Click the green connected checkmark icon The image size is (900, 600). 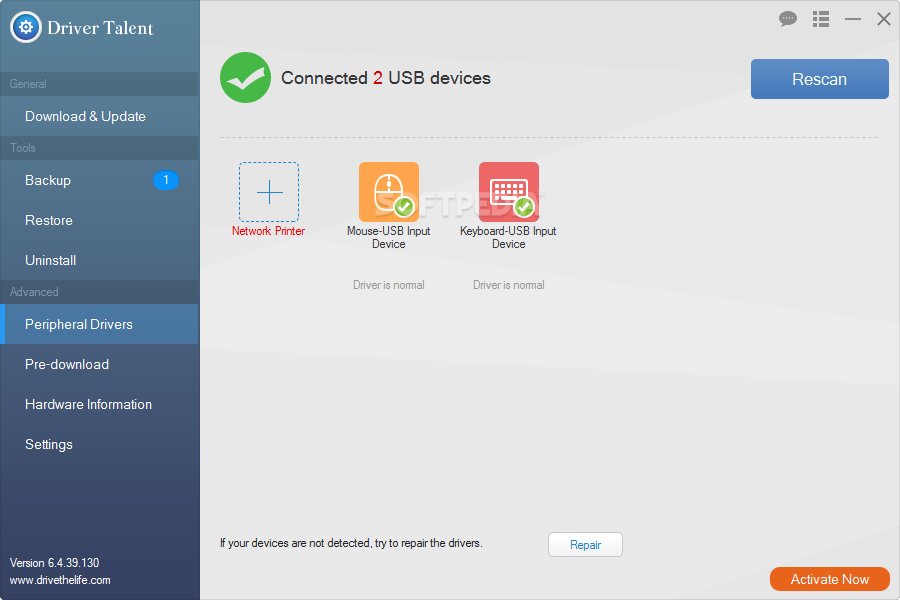[x=246, y=78]
